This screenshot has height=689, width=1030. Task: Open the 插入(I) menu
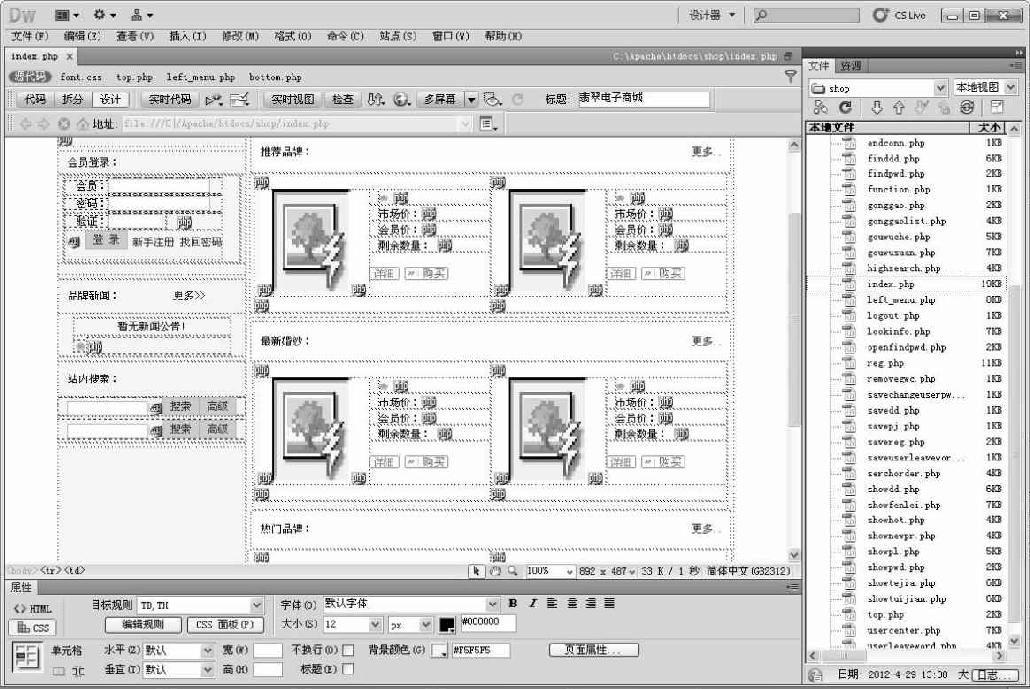point(188,36)
